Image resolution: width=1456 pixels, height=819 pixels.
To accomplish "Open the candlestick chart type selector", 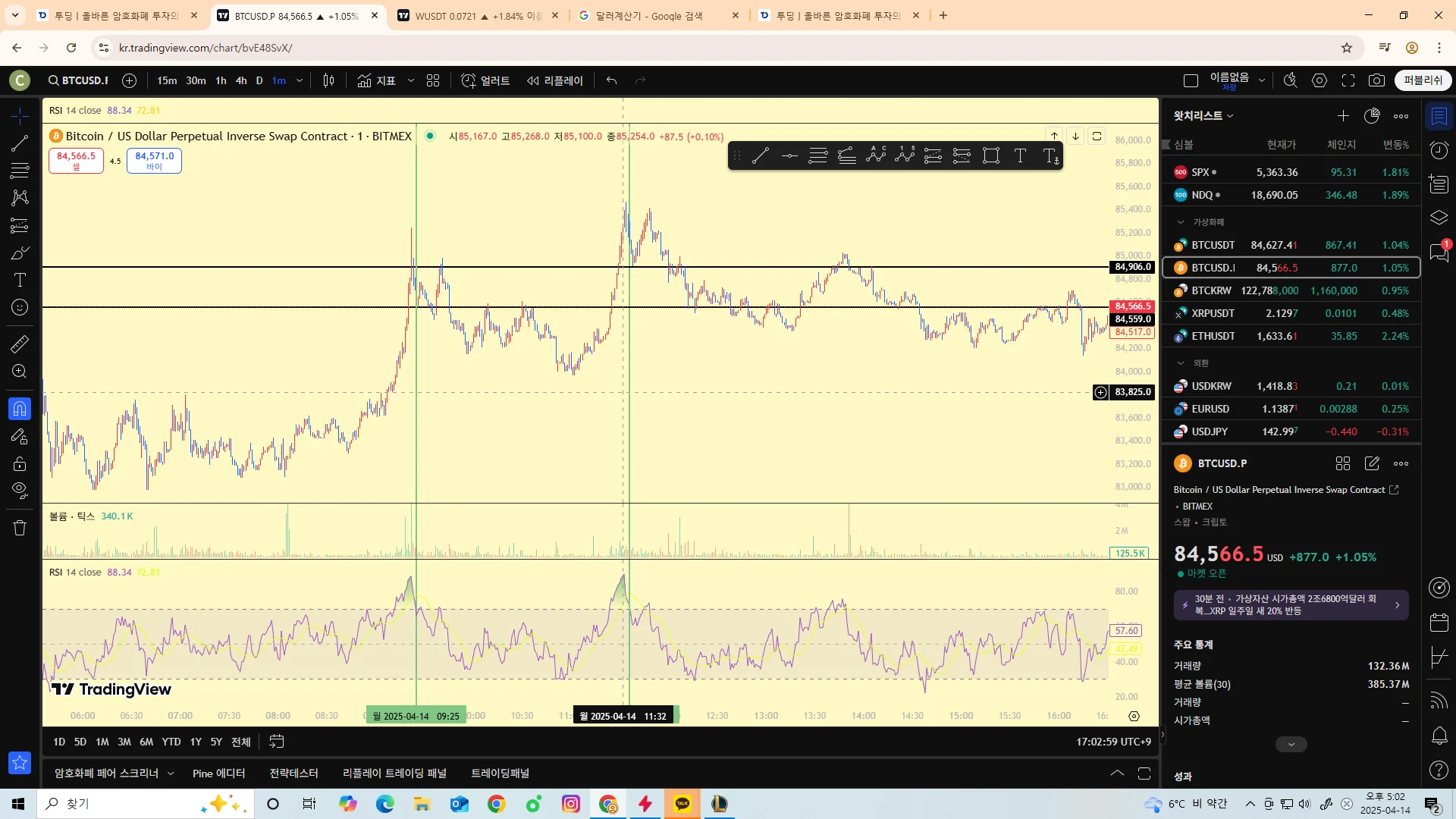I will [x=328, y=80].
